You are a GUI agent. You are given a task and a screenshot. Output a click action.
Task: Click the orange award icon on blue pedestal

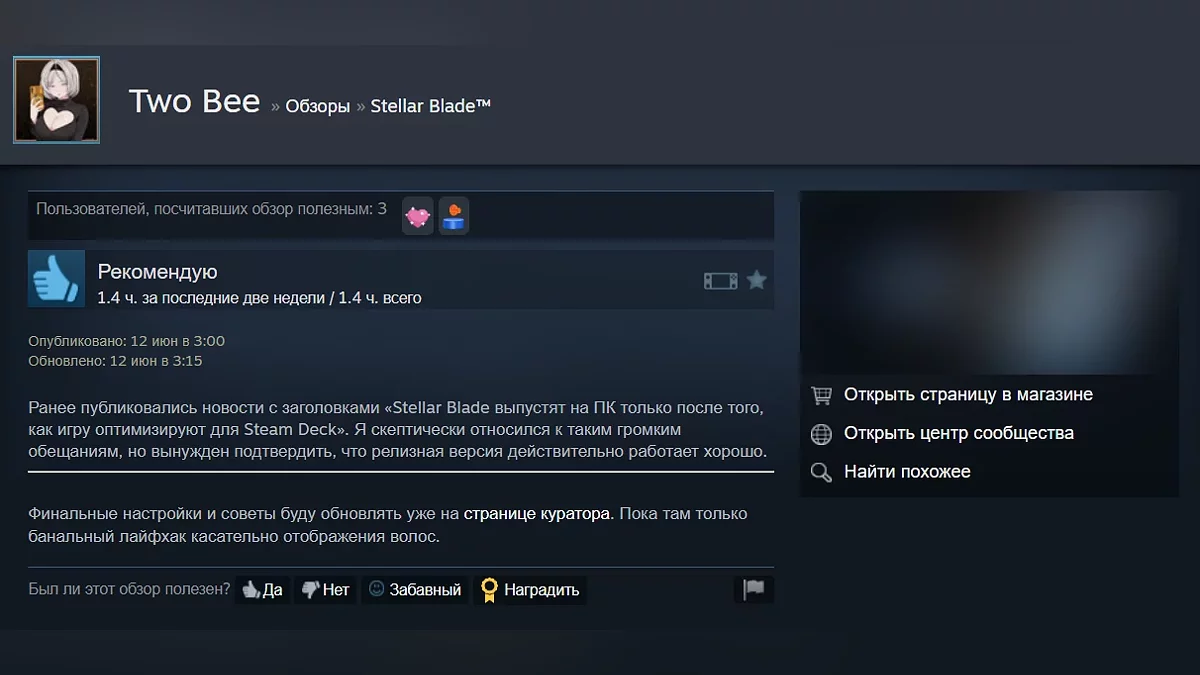click(454, 215)
